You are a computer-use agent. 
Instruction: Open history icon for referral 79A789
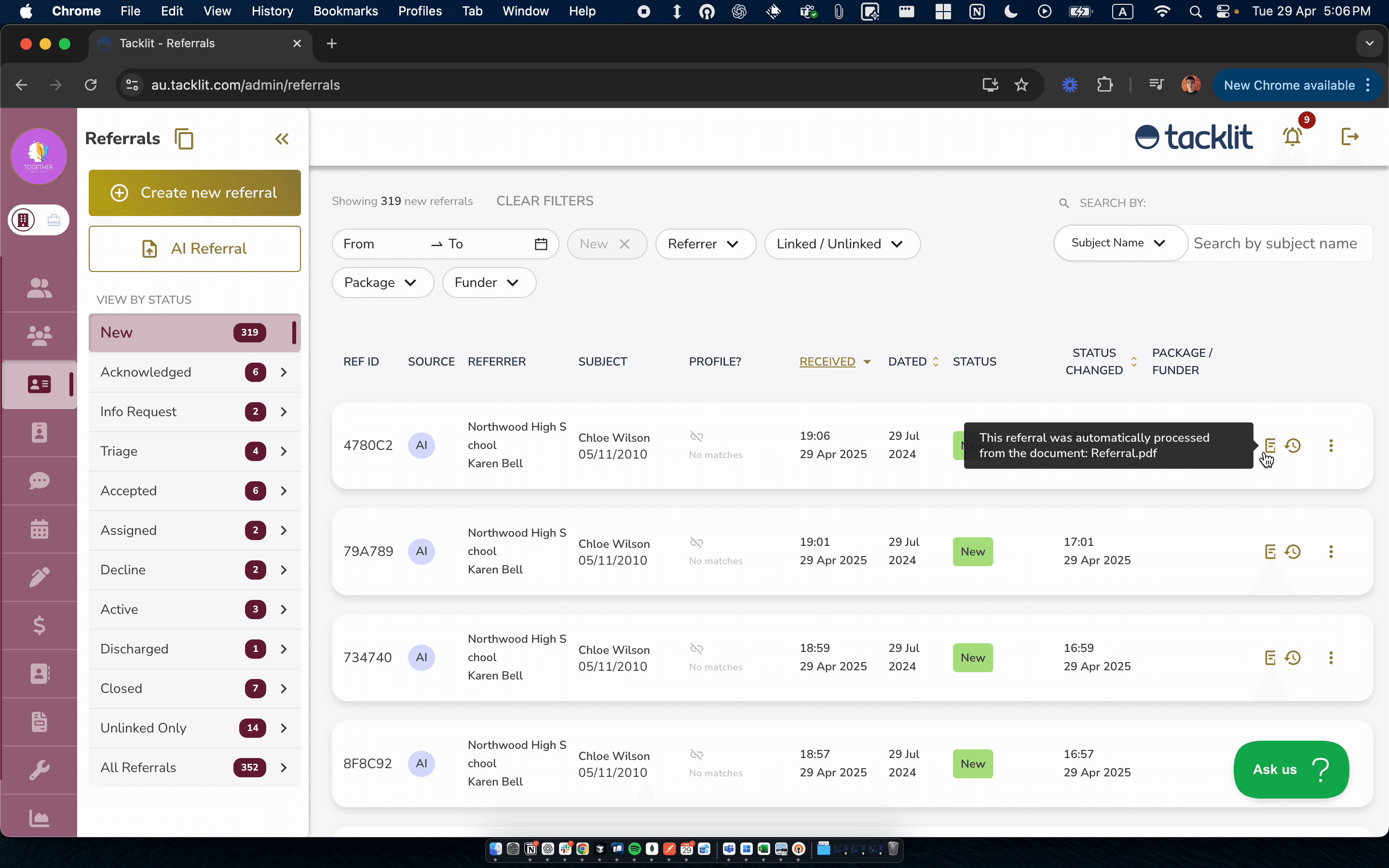1293,552
